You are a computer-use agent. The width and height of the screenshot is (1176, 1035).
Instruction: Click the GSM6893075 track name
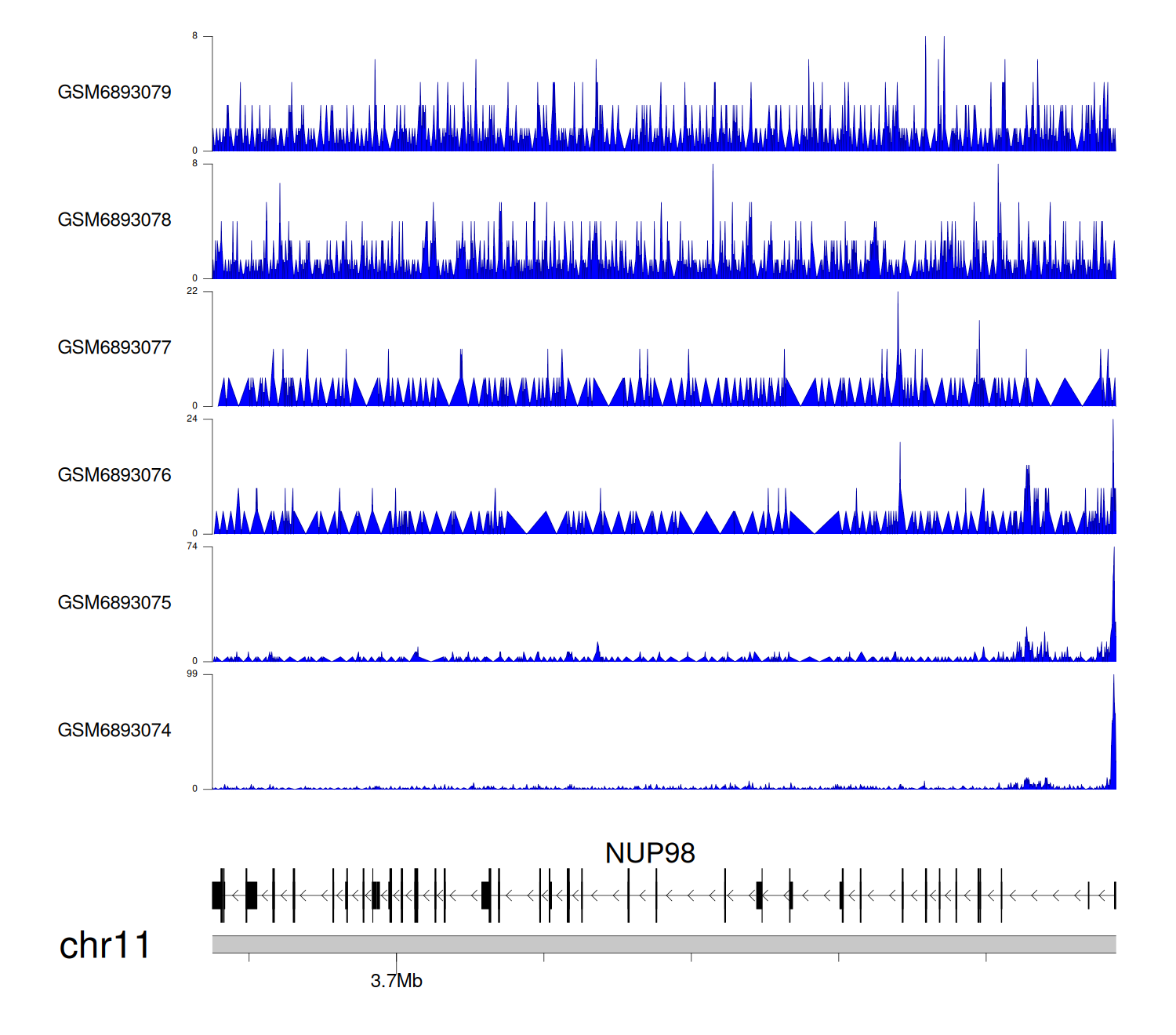click(114, 603)
